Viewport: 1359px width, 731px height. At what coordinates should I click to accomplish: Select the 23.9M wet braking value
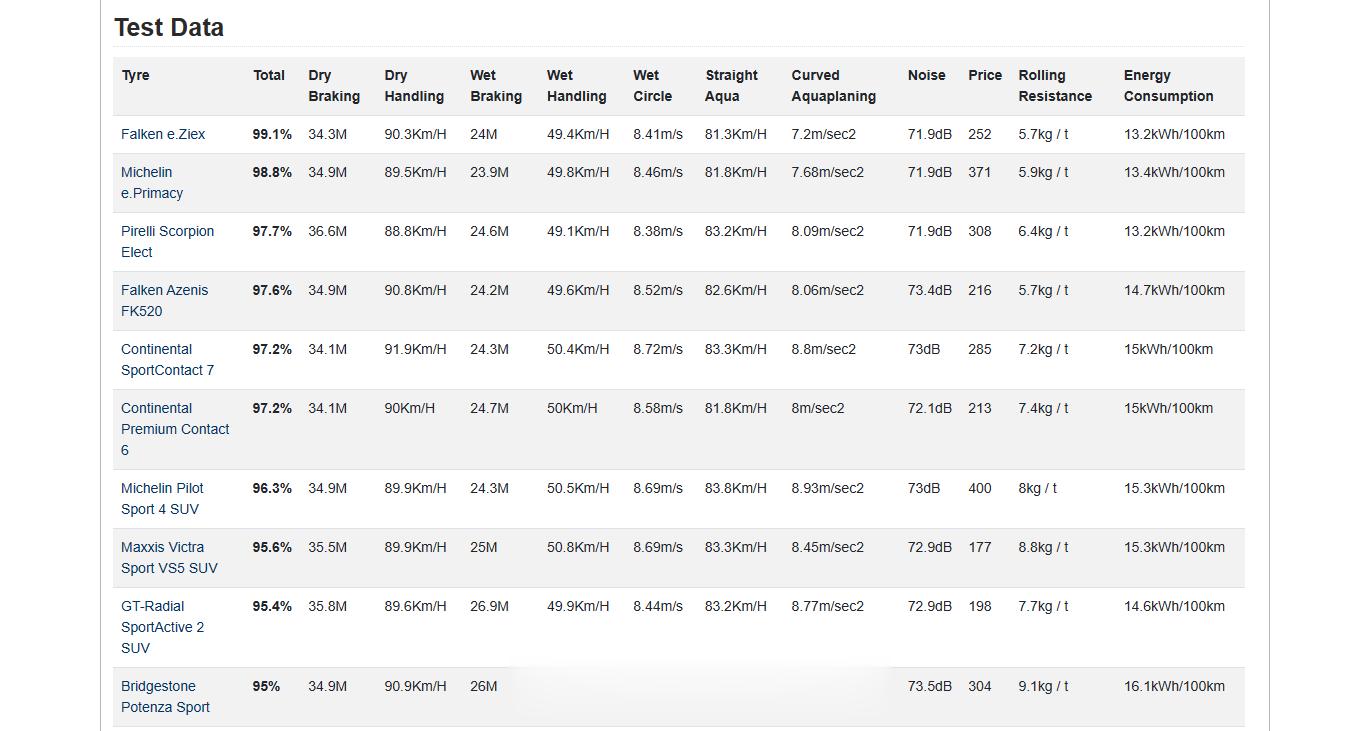(x=489, y=172)
